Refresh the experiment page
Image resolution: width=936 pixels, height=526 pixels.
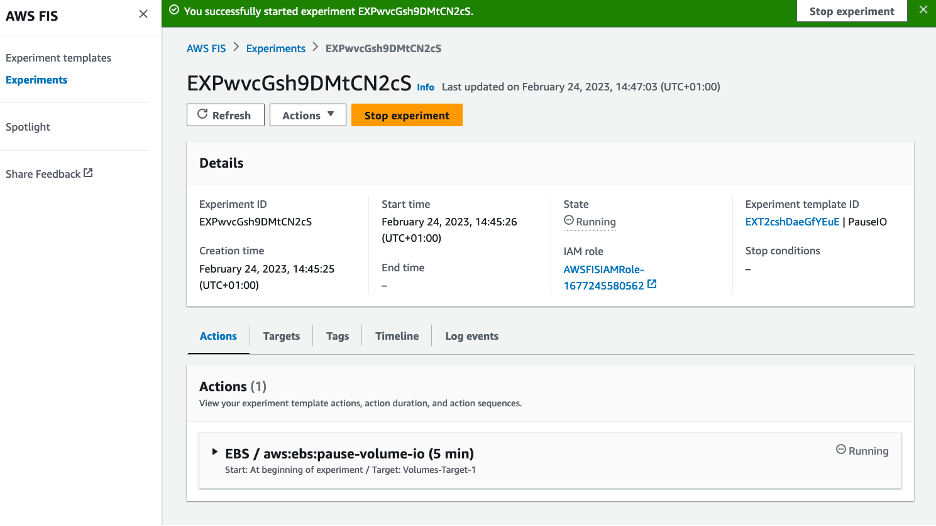(226, 115)
